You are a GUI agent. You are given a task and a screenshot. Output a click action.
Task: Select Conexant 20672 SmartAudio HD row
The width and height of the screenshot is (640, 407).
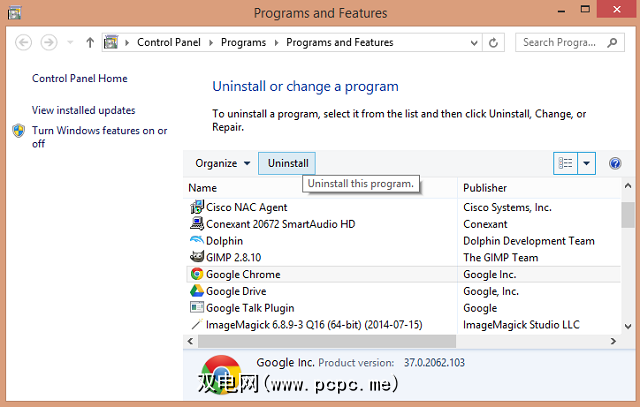(x=403, y=224)
